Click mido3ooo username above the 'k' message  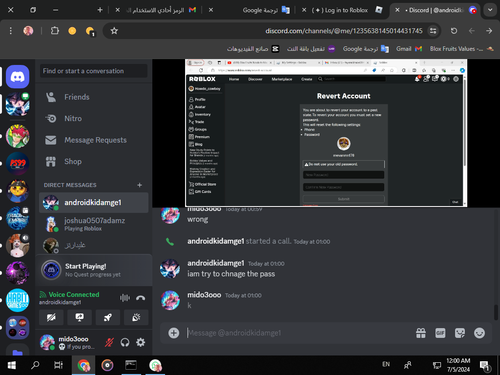pyautogui.click(x=204, y=295)
